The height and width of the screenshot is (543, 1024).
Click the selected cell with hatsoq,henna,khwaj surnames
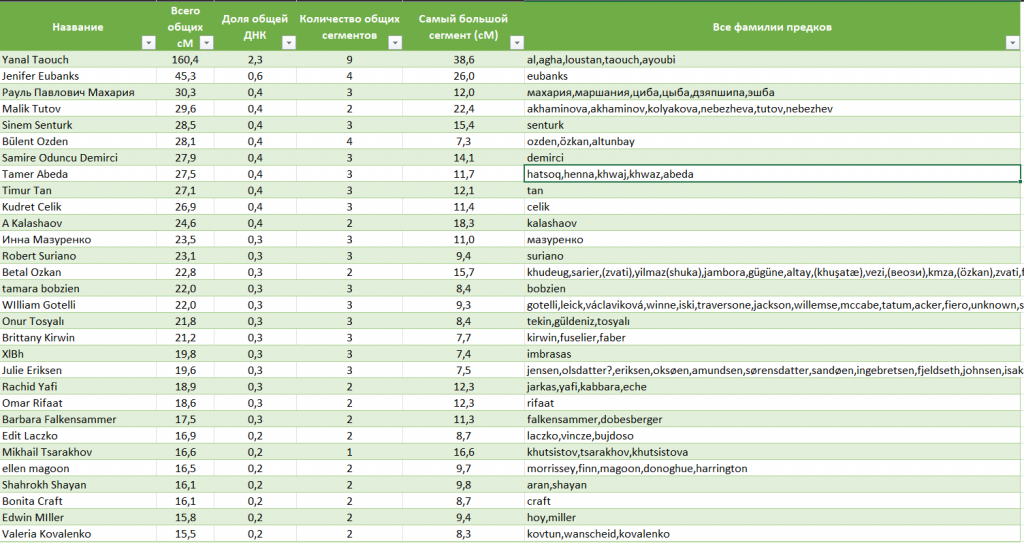(771, 174)
